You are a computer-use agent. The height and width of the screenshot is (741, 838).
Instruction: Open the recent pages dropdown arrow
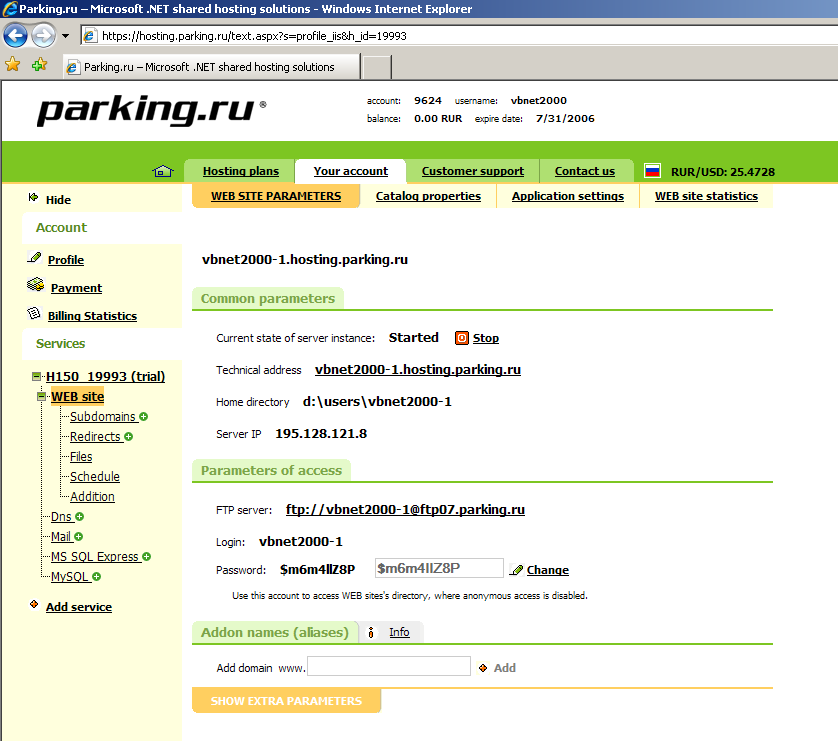coord(65,36)
